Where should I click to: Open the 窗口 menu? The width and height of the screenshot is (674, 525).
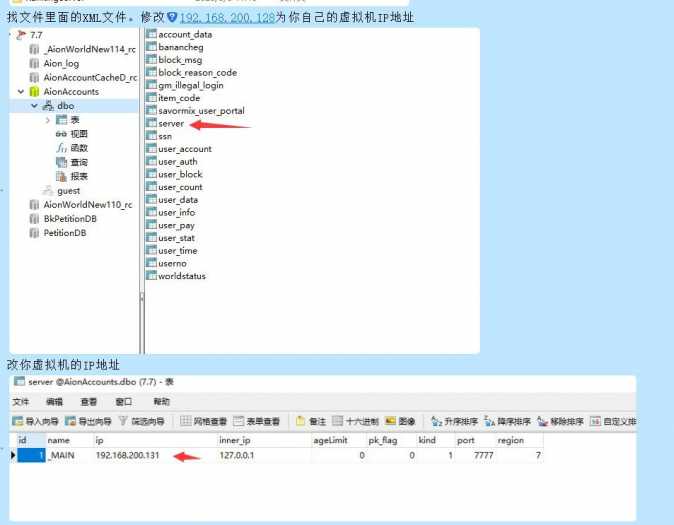pyautogui.click(x=124, y=402)
